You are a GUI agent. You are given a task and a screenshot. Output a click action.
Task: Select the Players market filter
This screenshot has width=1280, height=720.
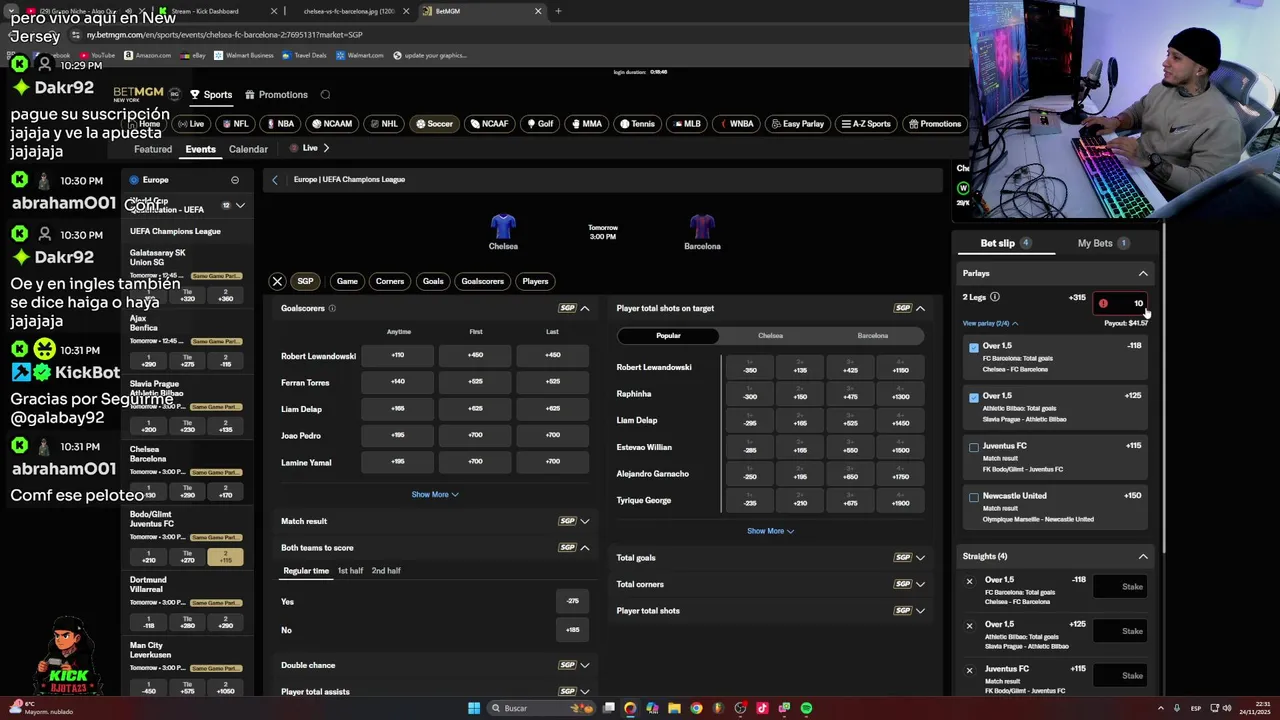coord(535,281)
